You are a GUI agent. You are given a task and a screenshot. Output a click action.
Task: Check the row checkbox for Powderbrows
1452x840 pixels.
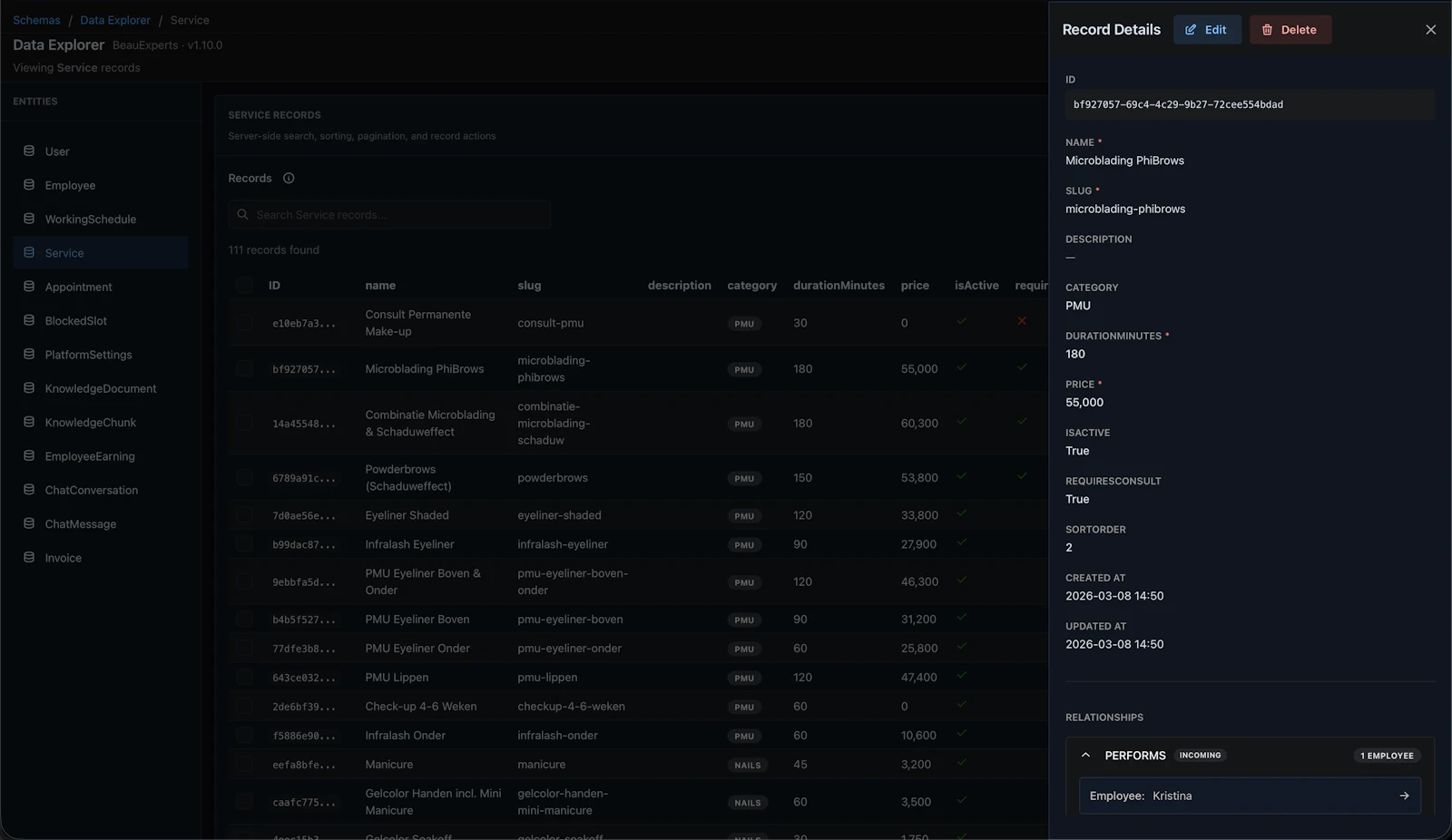pos(244,477)
